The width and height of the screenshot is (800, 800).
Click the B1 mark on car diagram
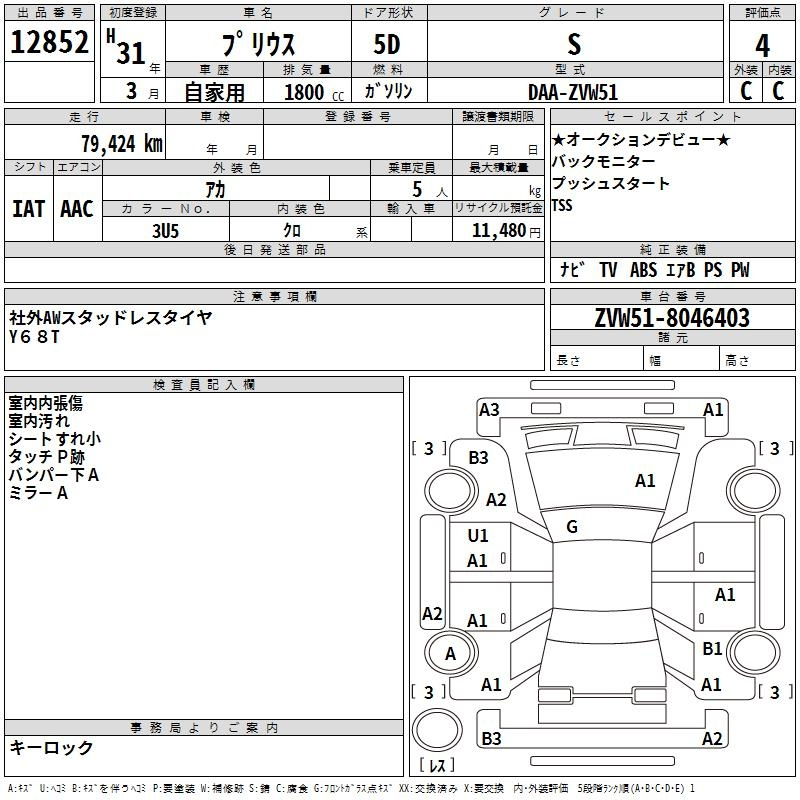[x=712, y=648]
